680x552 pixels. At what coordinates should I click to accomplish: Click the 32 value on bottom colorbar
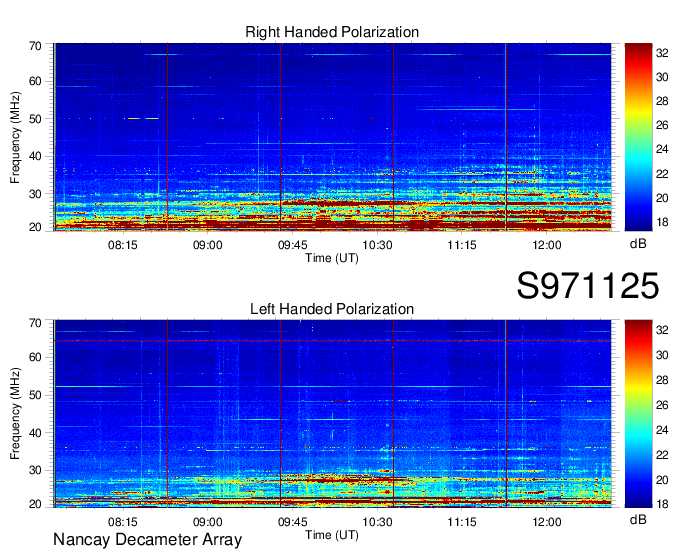pyautogui.click(x=662, y=330)
